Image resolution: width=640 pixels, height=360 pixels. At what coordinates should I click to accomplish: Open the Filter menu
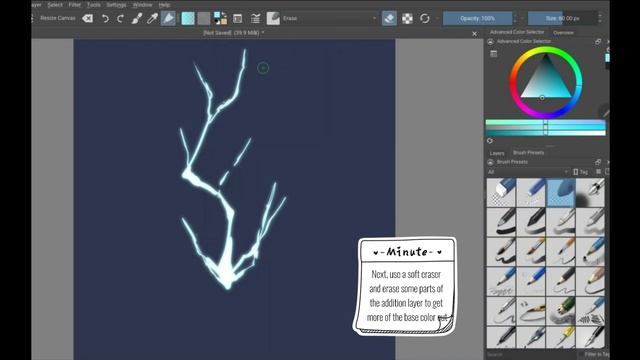click(74, 5)
